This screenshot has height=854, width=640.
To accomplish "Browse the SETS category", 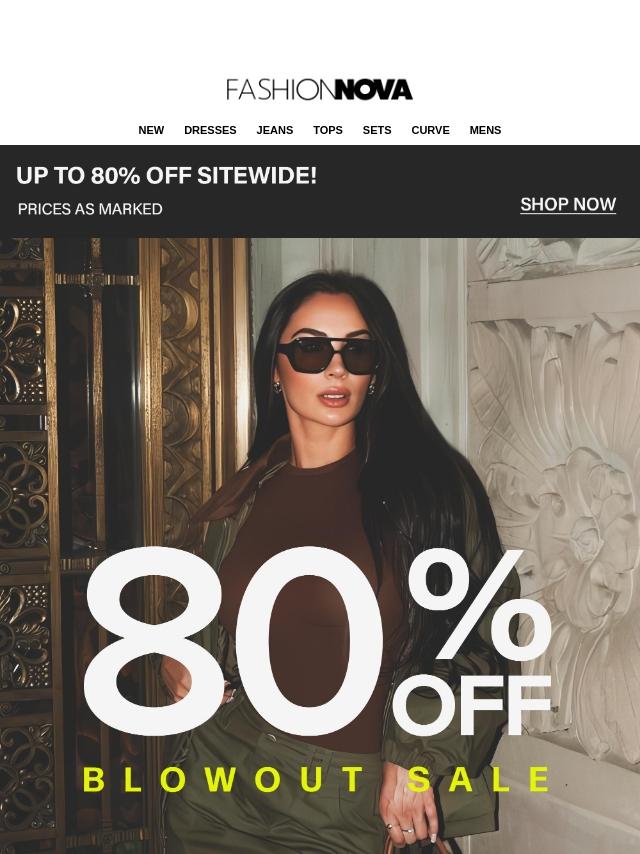I will (x=377, y=130).
